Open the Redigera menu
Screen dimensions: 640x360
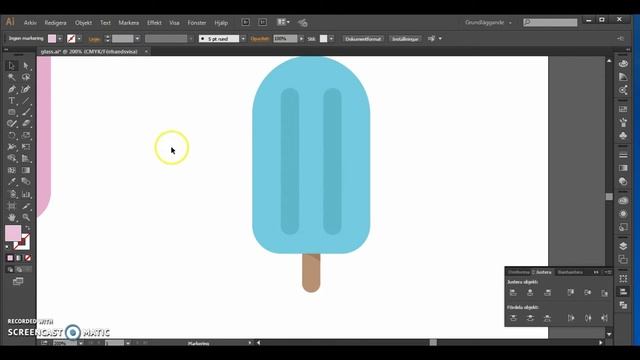(x=56, y=23)
